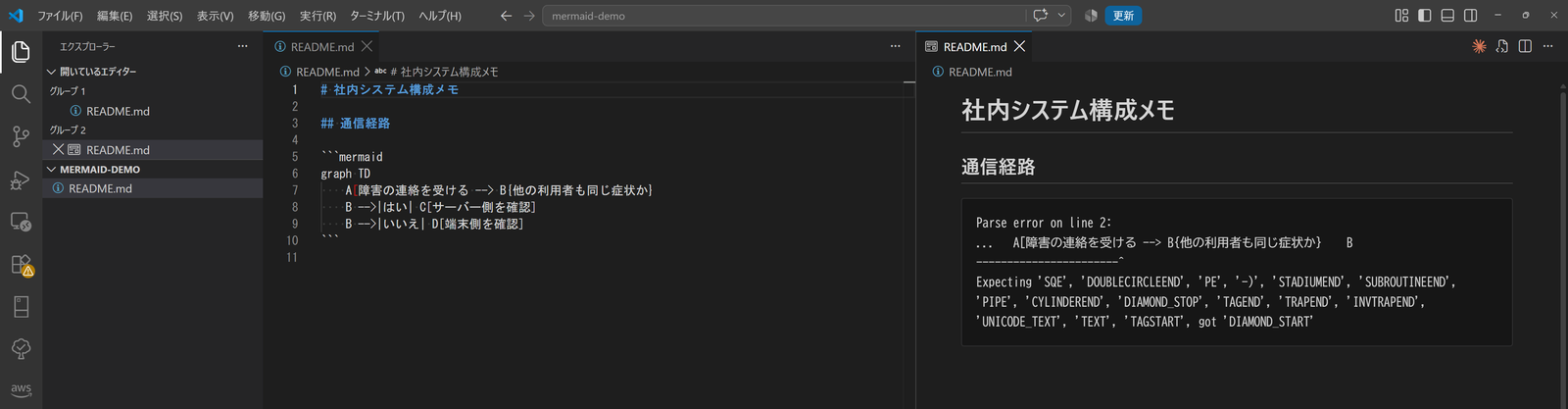The image size is (1568, 409).
Task: Toggle the Primary Side Bar visibility
Action: click(x=1425, y=16)
